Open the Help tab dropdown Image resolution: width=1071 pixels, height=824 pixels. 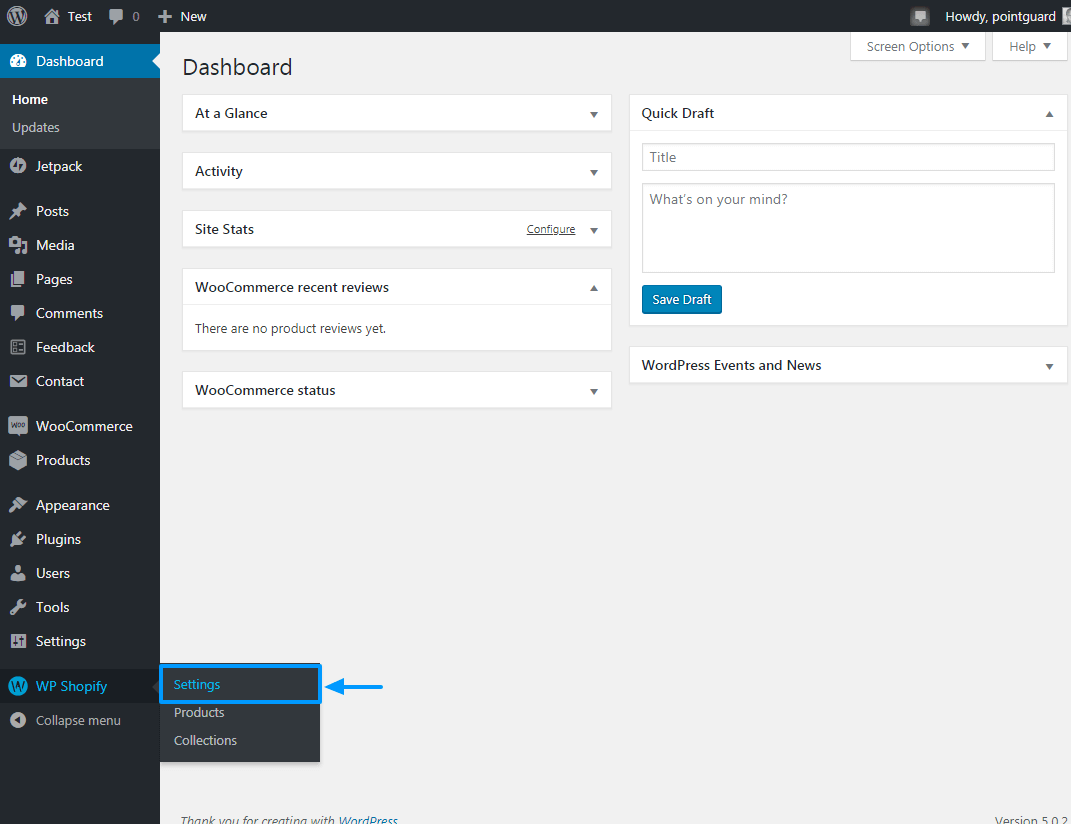point(1029,46)
